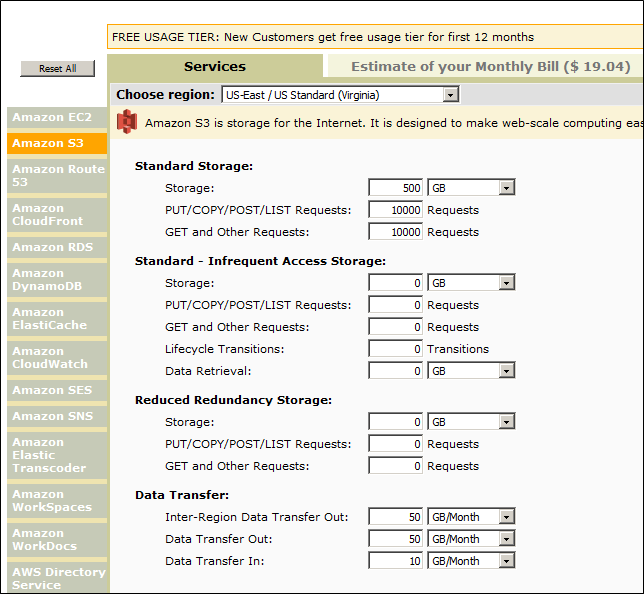Open Amazon Route 53 service
The image size is (644, 594).
57,175
